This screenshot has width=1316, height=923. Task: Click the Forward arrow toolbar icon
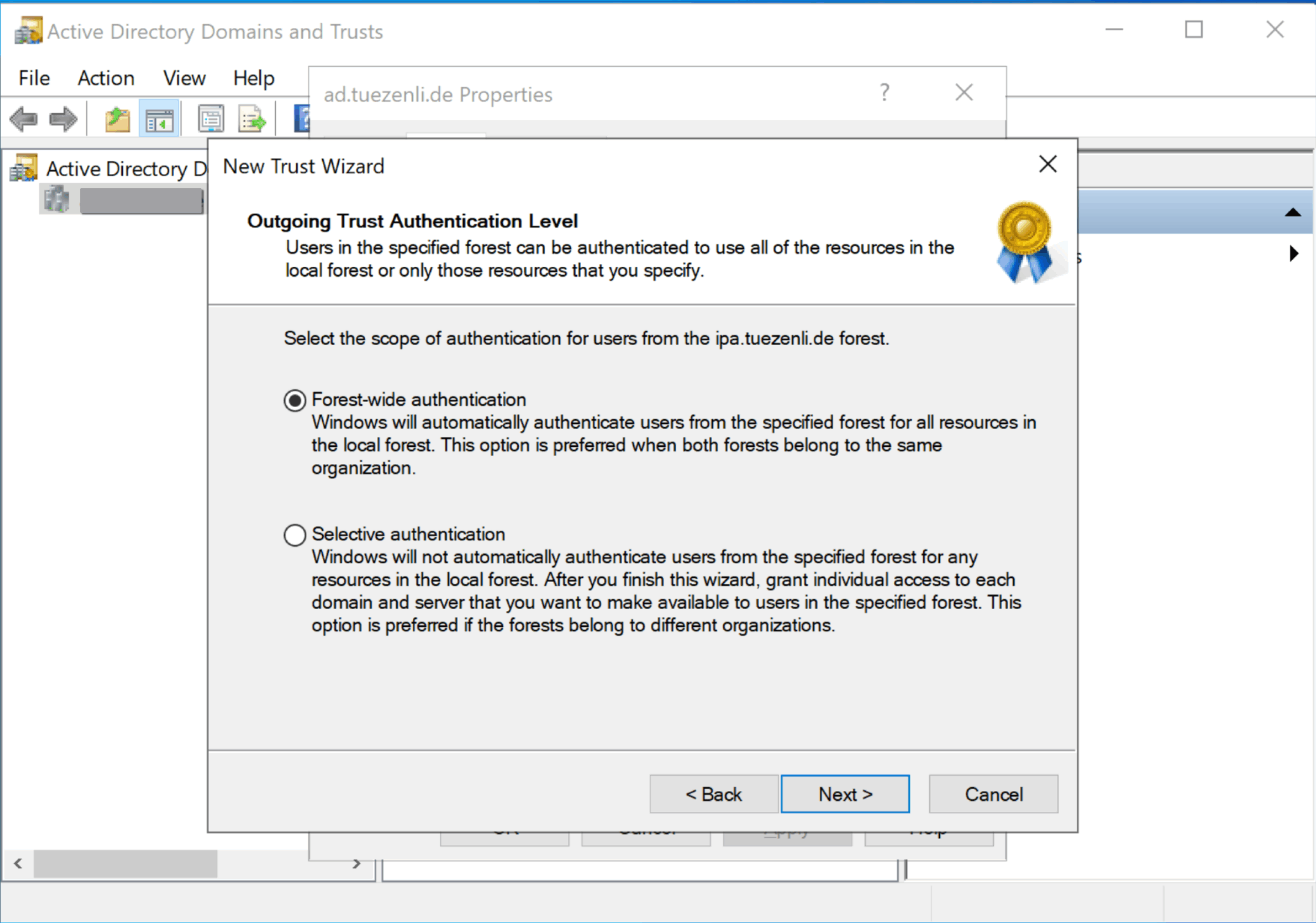(x=63, y=119)
